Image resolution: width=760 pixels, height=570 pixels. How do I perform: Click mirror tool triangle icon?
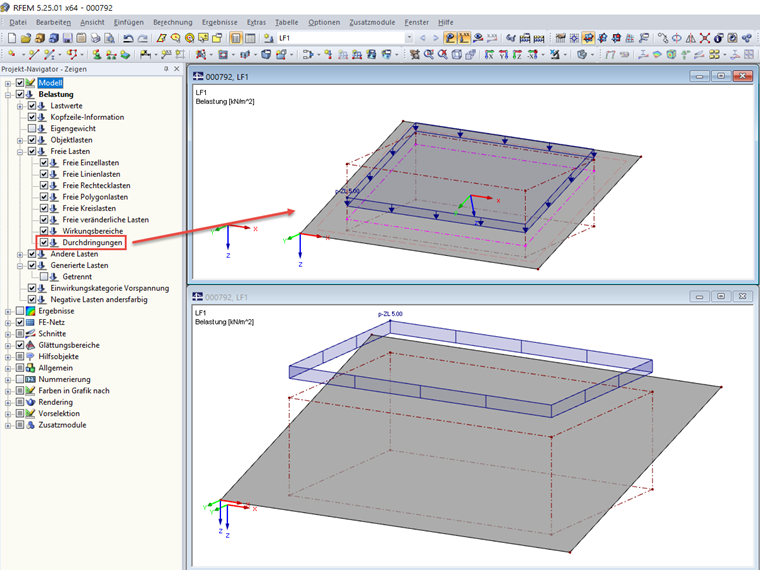pyautogui.click(x=691, y=38)
